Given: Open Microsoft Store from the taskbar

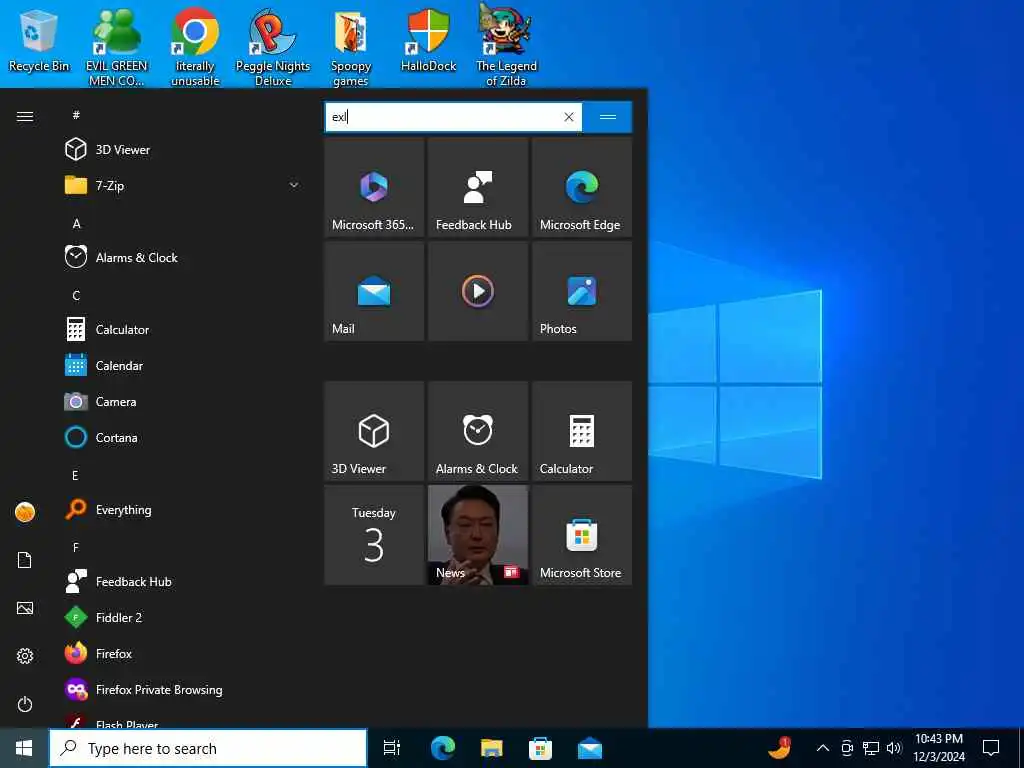Looking at the screenshot, I should click(x=540, y=748).
